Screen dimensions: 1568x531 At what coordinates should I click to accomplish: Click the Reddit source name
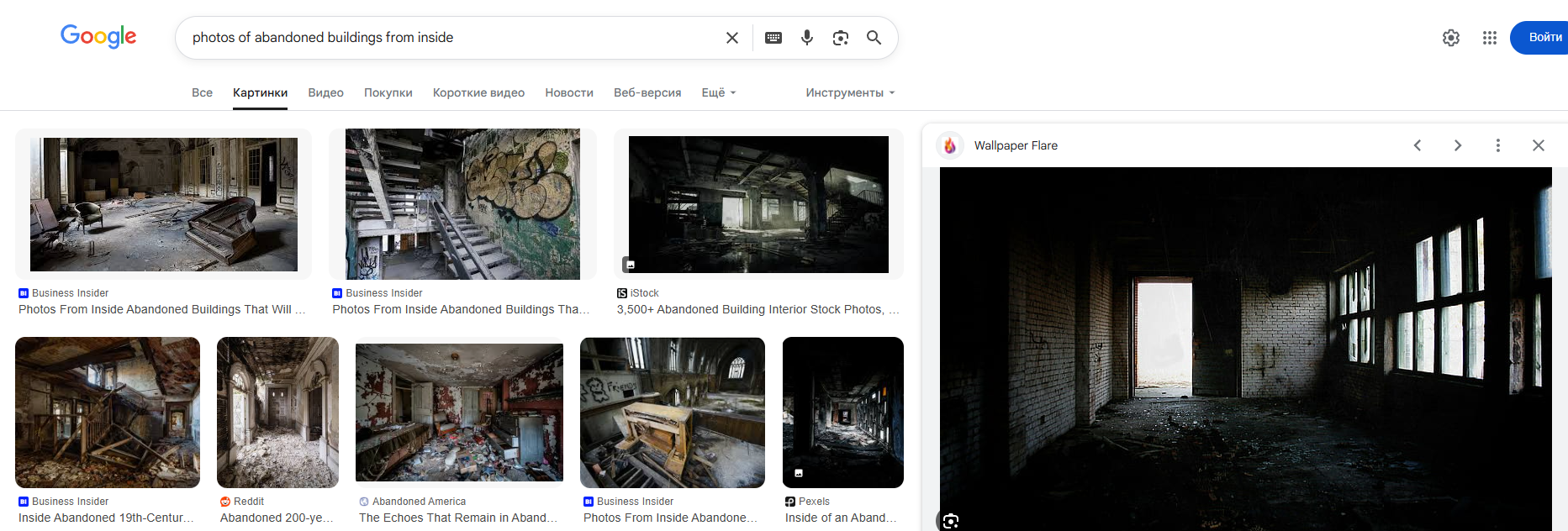[249, 502]
